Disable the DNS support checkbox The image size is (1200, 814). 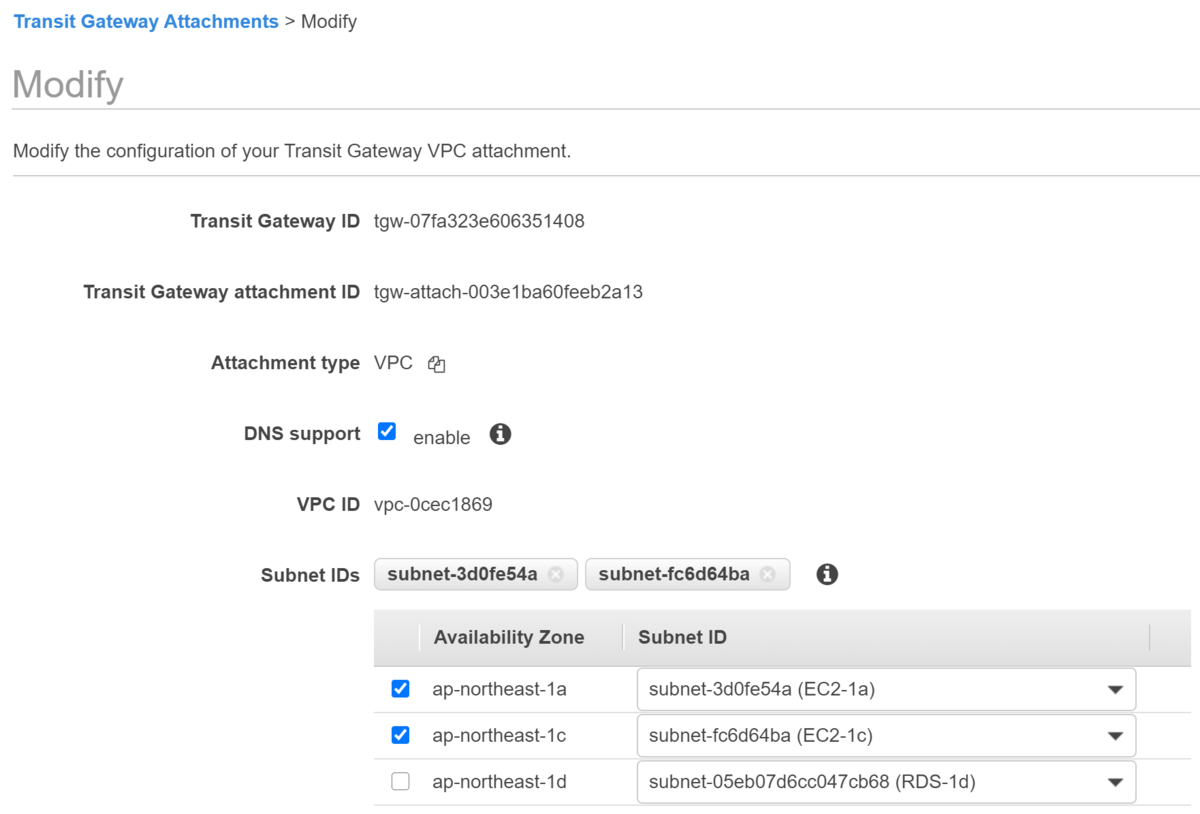tap(387, 432)
